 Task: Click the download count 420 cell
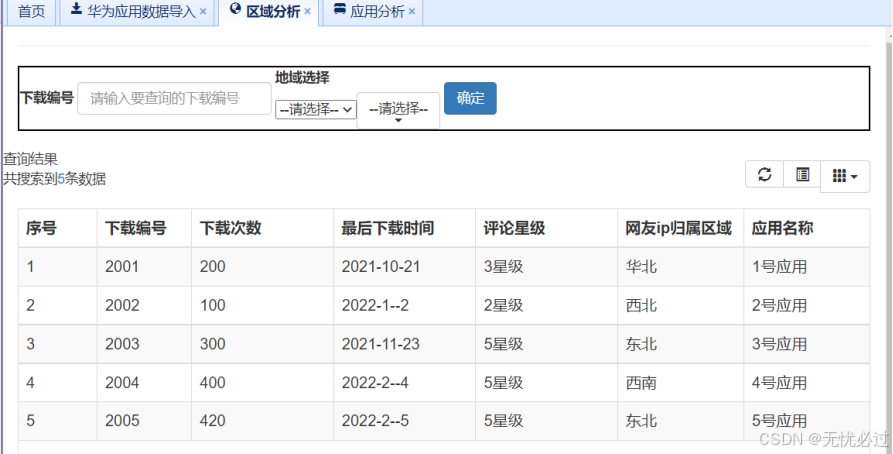[x=263, y=421]
